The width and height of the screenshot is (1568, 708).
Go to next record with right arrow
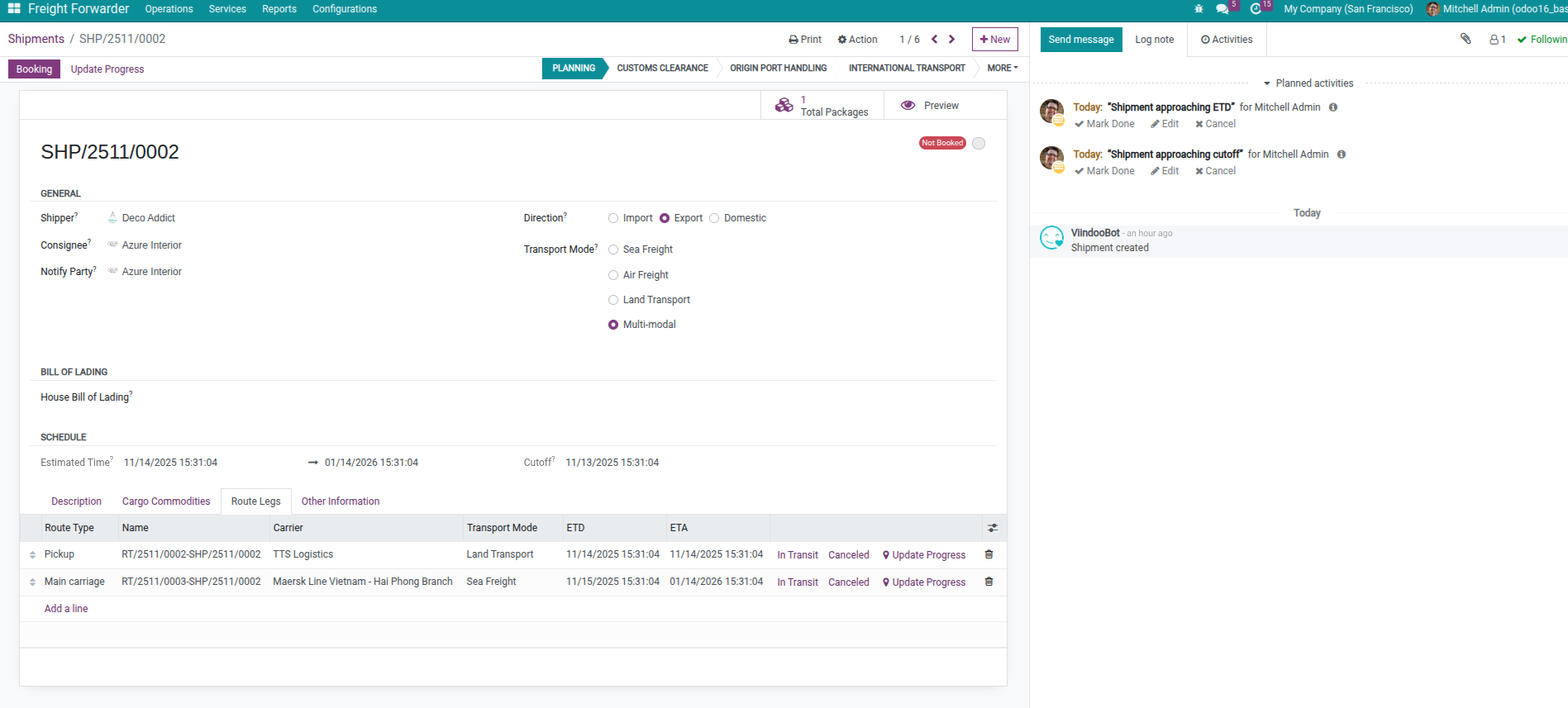[x=952, y=39]
